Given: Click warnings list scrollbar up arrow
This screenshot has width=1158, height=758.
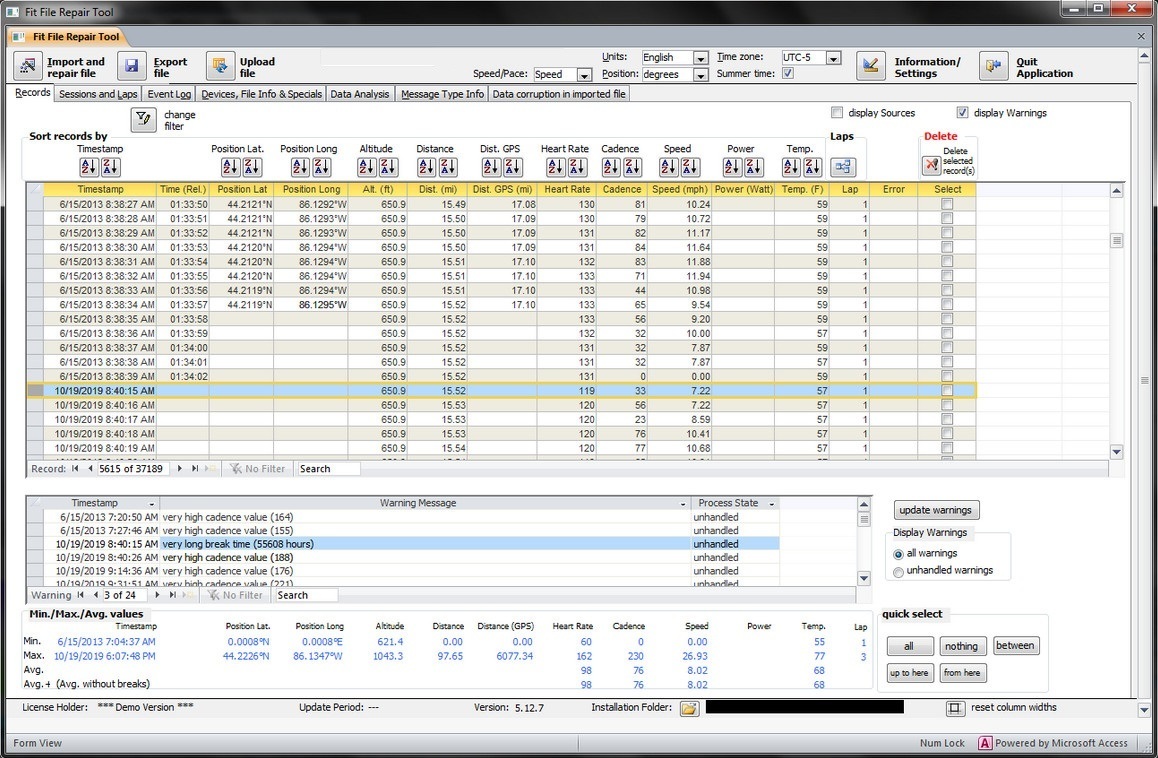Looking at the screenshot, I should pos(863,504).
